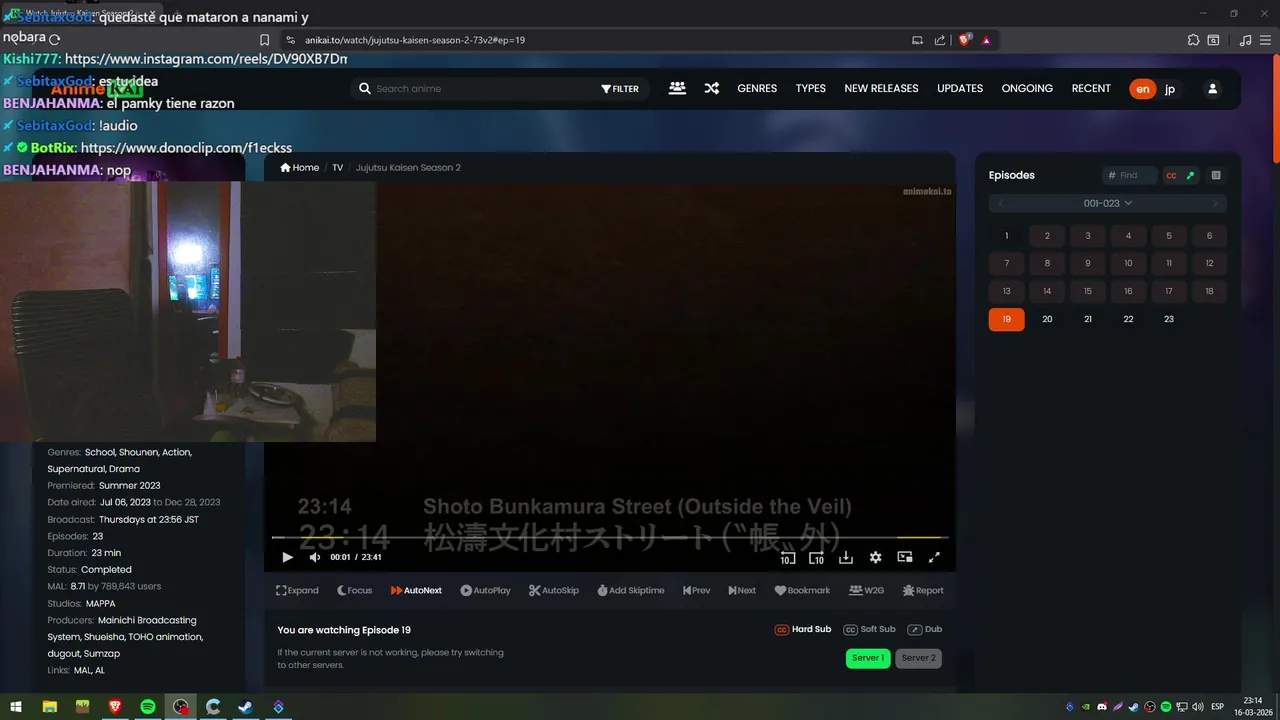Select Dub audio option
The width and height of the screenshot is (1280, 720).
coord(925,629)
